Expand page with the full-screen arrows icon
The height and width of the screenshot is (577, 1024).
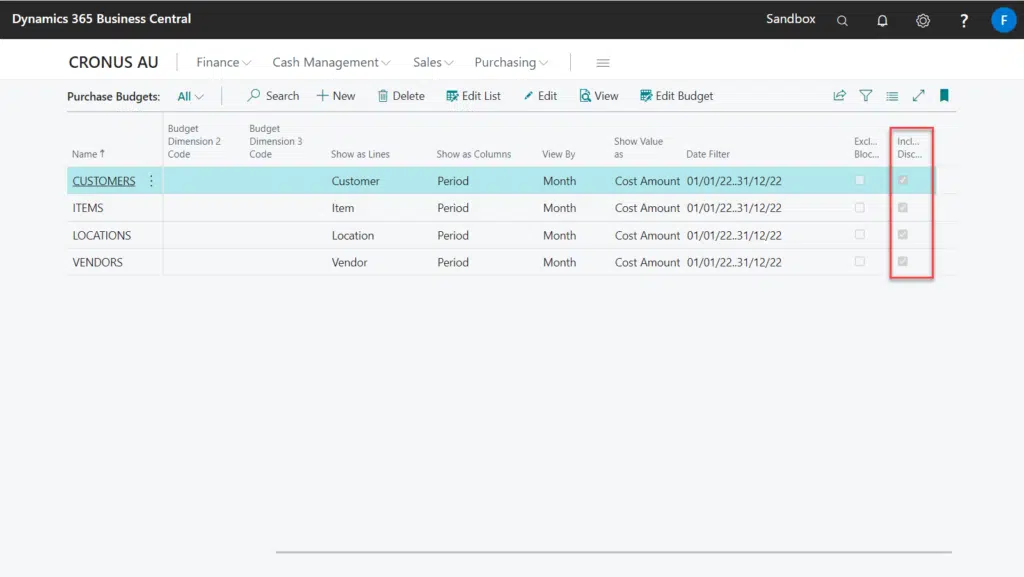(x=918, y=96)
